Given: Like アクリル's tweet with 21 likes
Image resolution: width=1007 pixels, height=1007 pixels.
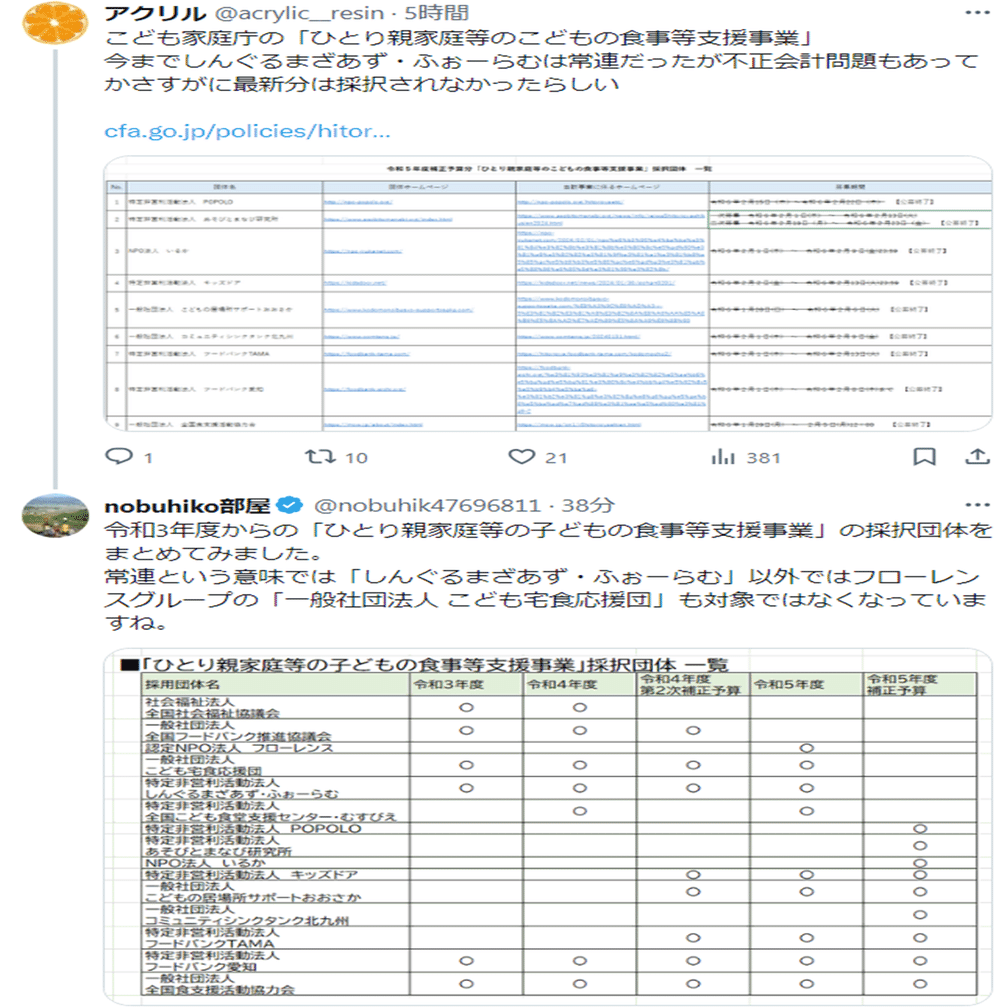Looking at the screenshot, I should click(521, 457).
